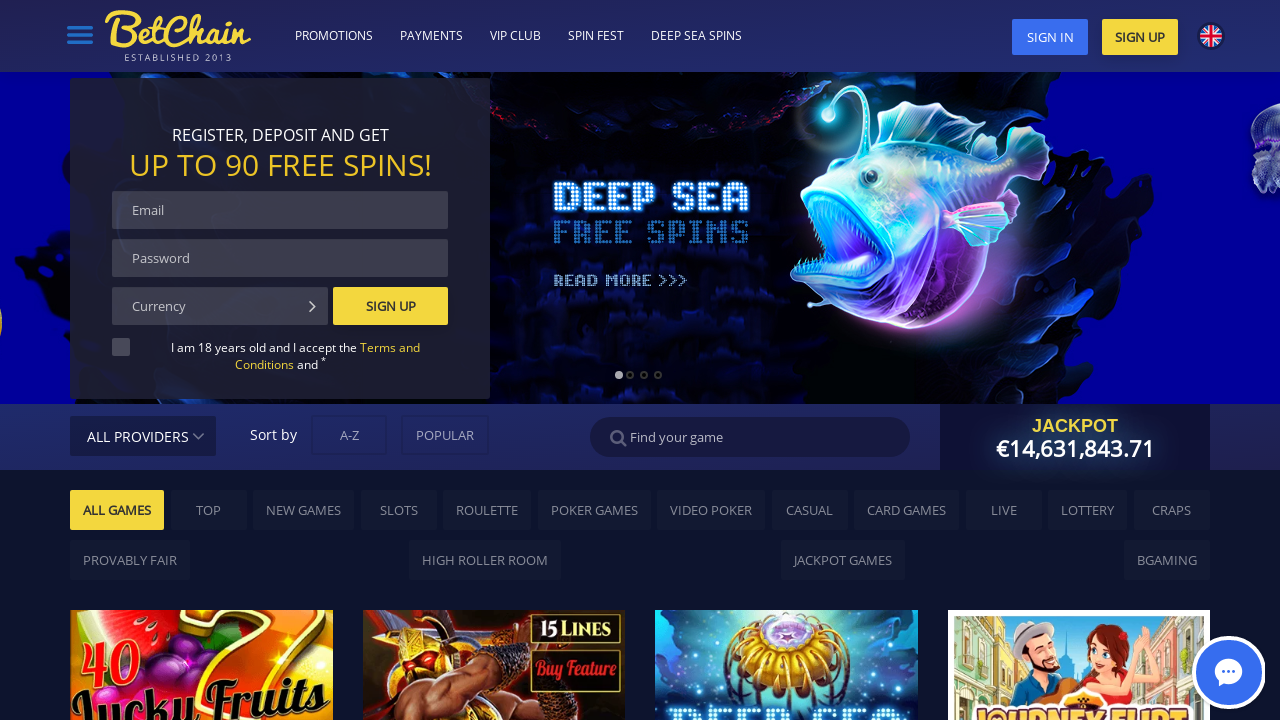The image size is (1280, 720).
Task: Expand the Currency dropdown
Action: pyautogui.click(x=220, y=306)
